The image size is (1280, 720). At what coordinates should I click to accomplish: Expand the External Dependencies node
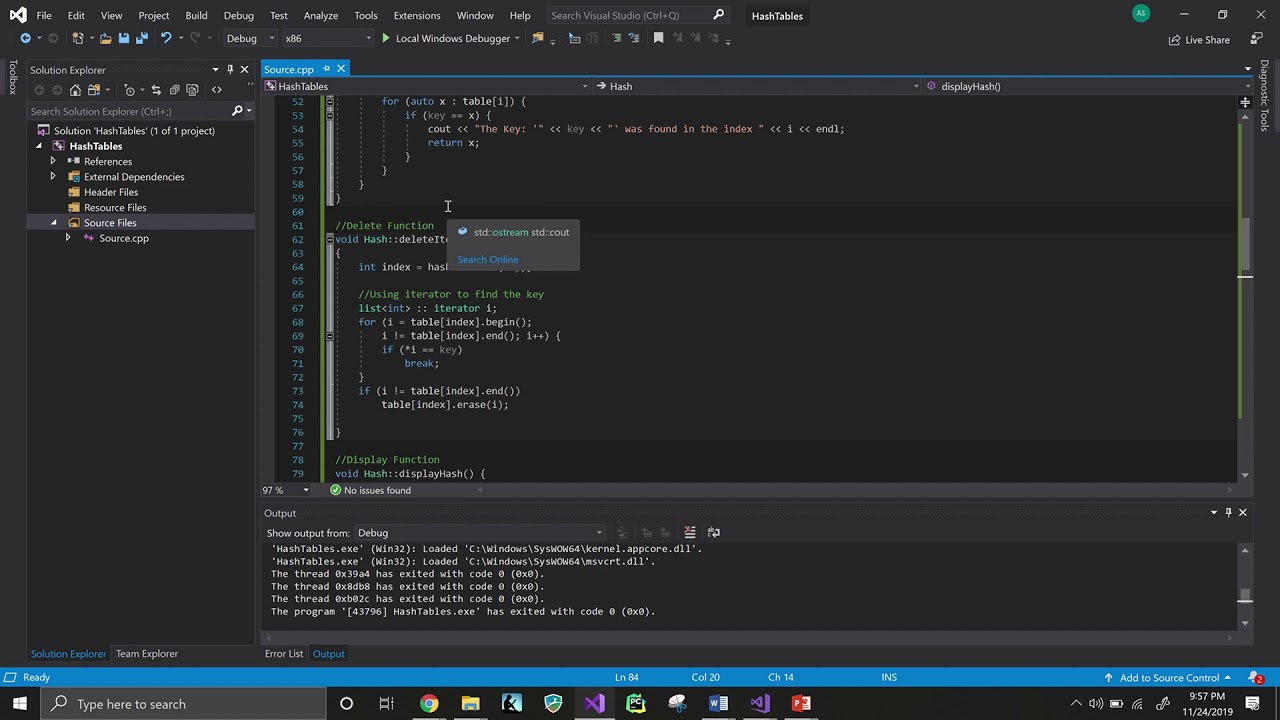pyautogui.click(x=53, y=177)
